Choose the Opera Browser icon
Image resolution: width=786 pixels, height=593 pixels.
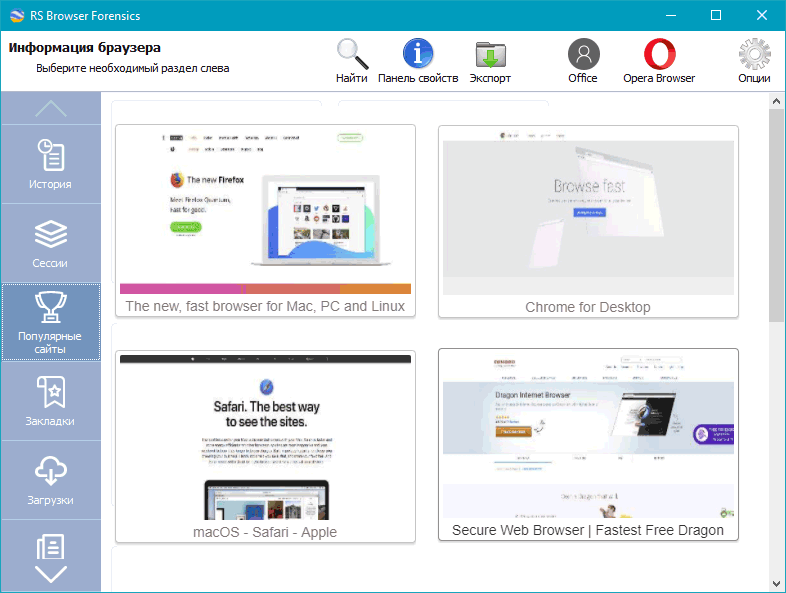tap(659, 54)
